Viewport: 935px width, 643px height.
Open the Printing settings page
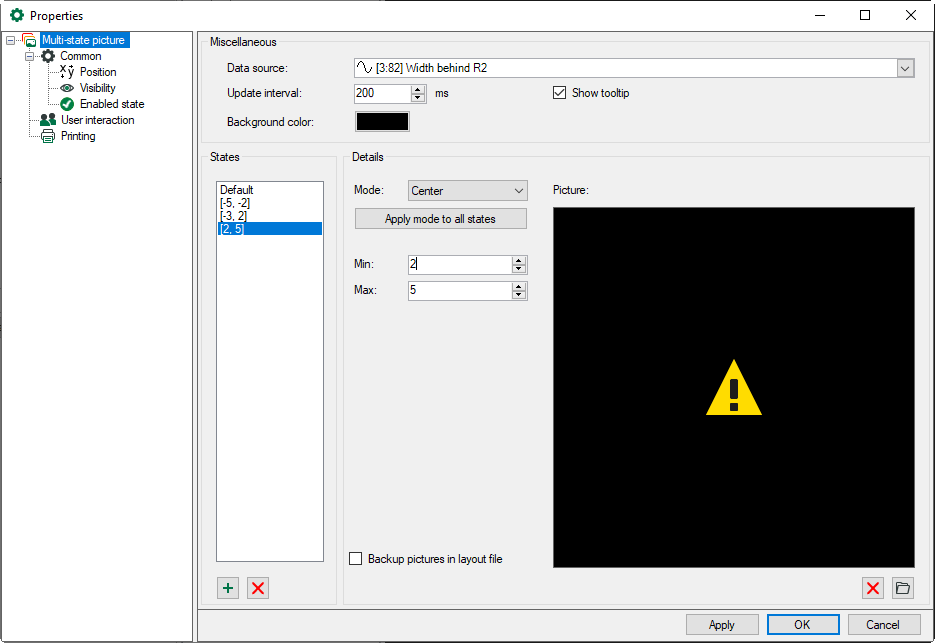pos(78,136)
